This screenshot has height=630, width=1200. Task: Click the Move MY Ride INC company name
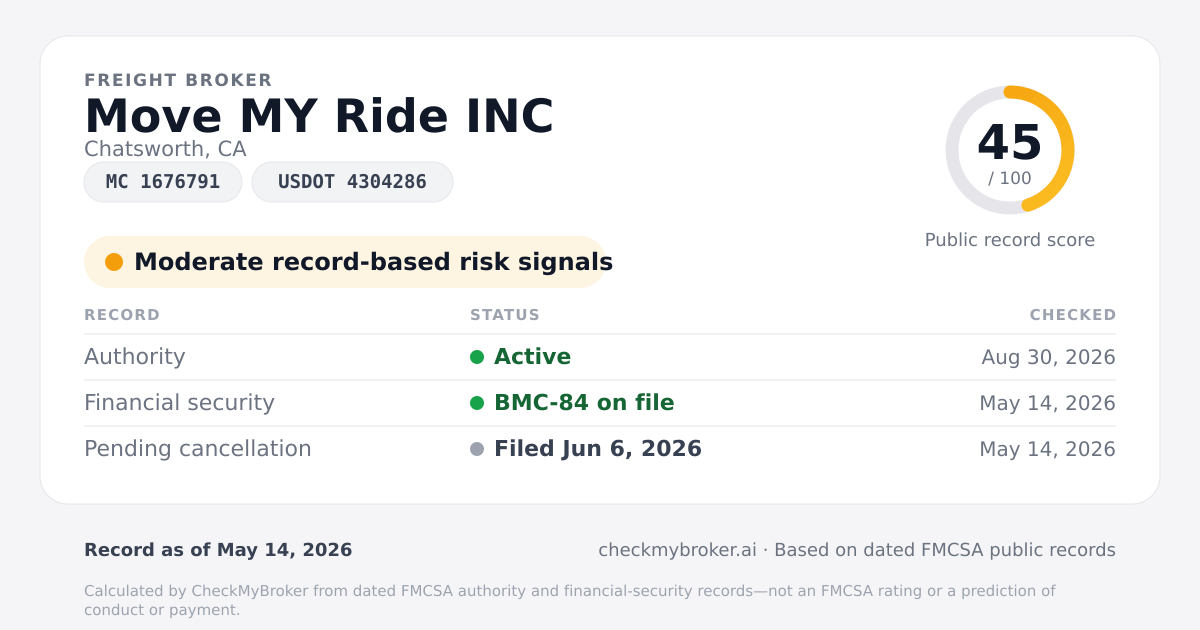[319, 116]
